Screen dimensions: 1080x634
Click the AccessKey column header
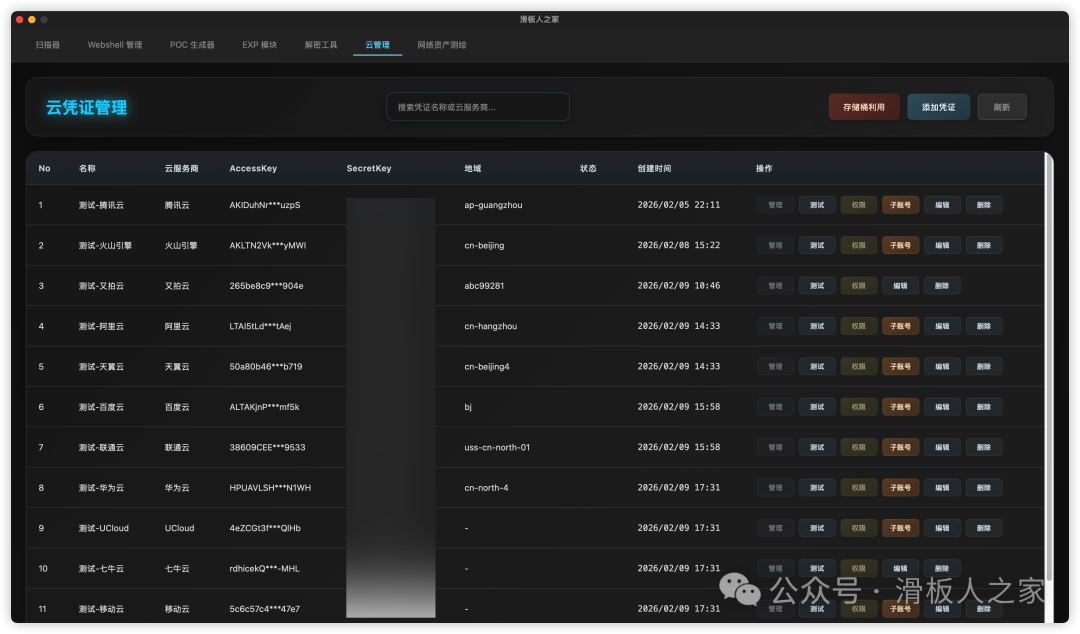pos(253,168)
